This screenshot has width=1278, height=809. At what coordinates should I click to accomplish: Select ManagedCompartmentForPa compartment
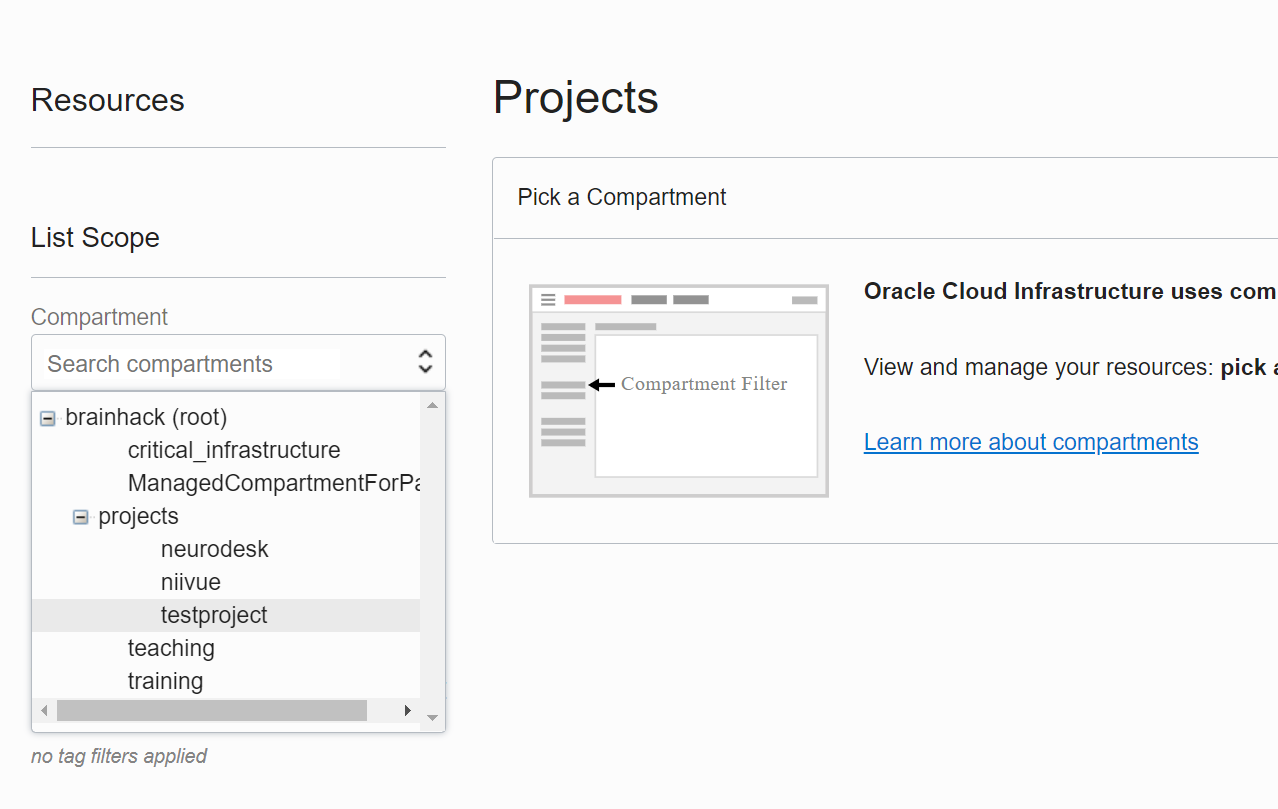coord(274,483)
